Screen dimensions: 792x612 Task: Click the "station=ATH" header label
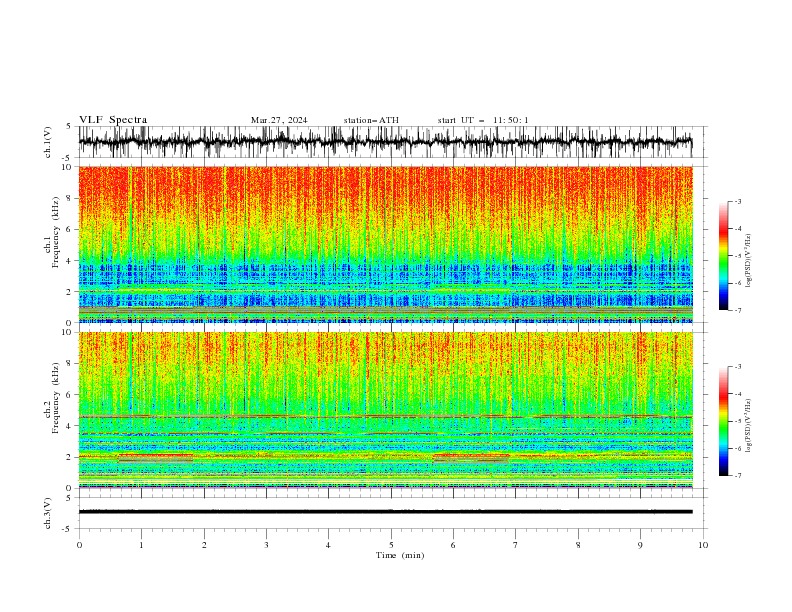(371, 120)
